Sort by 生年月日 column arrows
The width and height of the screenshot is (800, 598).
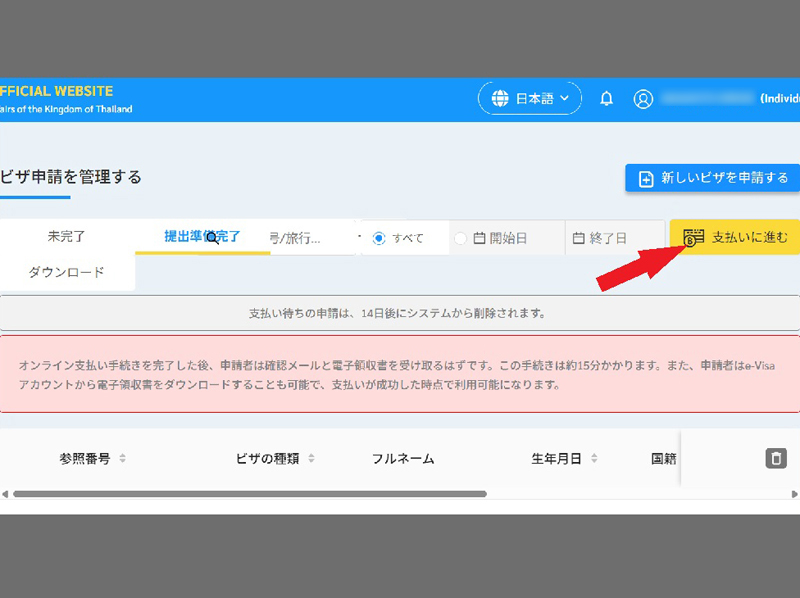(x=594, y=458)
